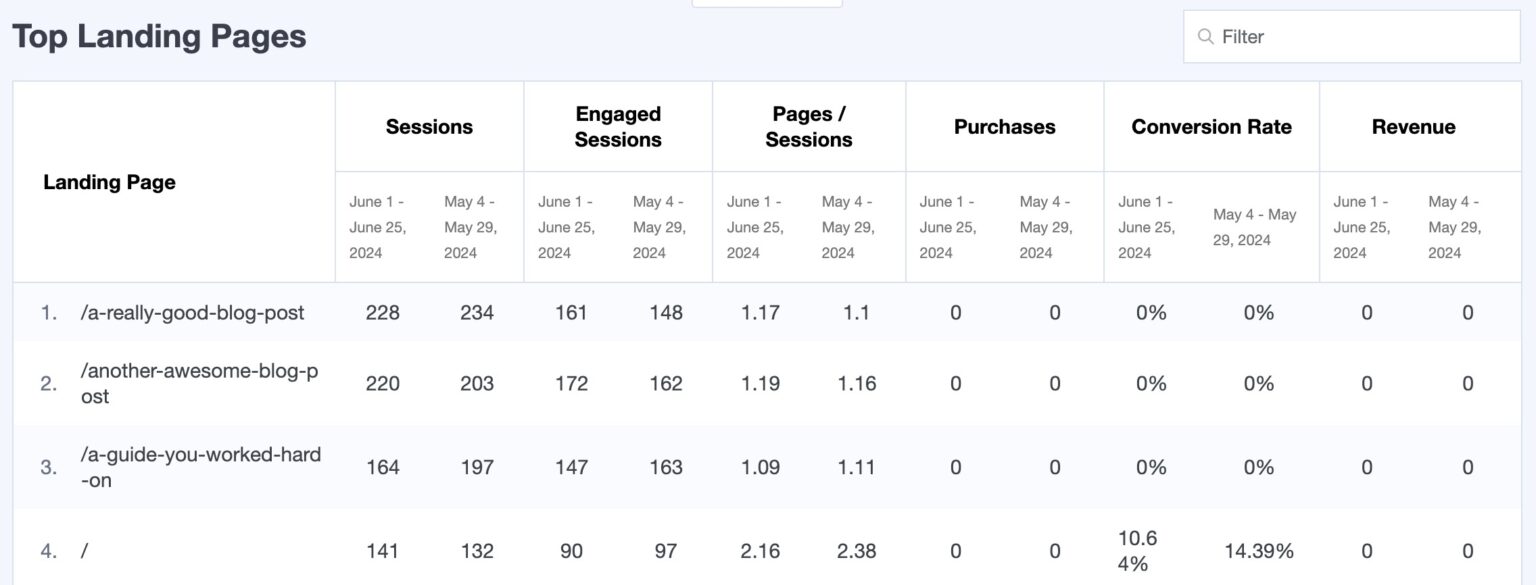Image resolution: width=1536 pixels, height=585 pixels.
Task: Select the May 4 - May 29 Revenue subheader
Action: pyautogui.click(x=1453, y=227)
